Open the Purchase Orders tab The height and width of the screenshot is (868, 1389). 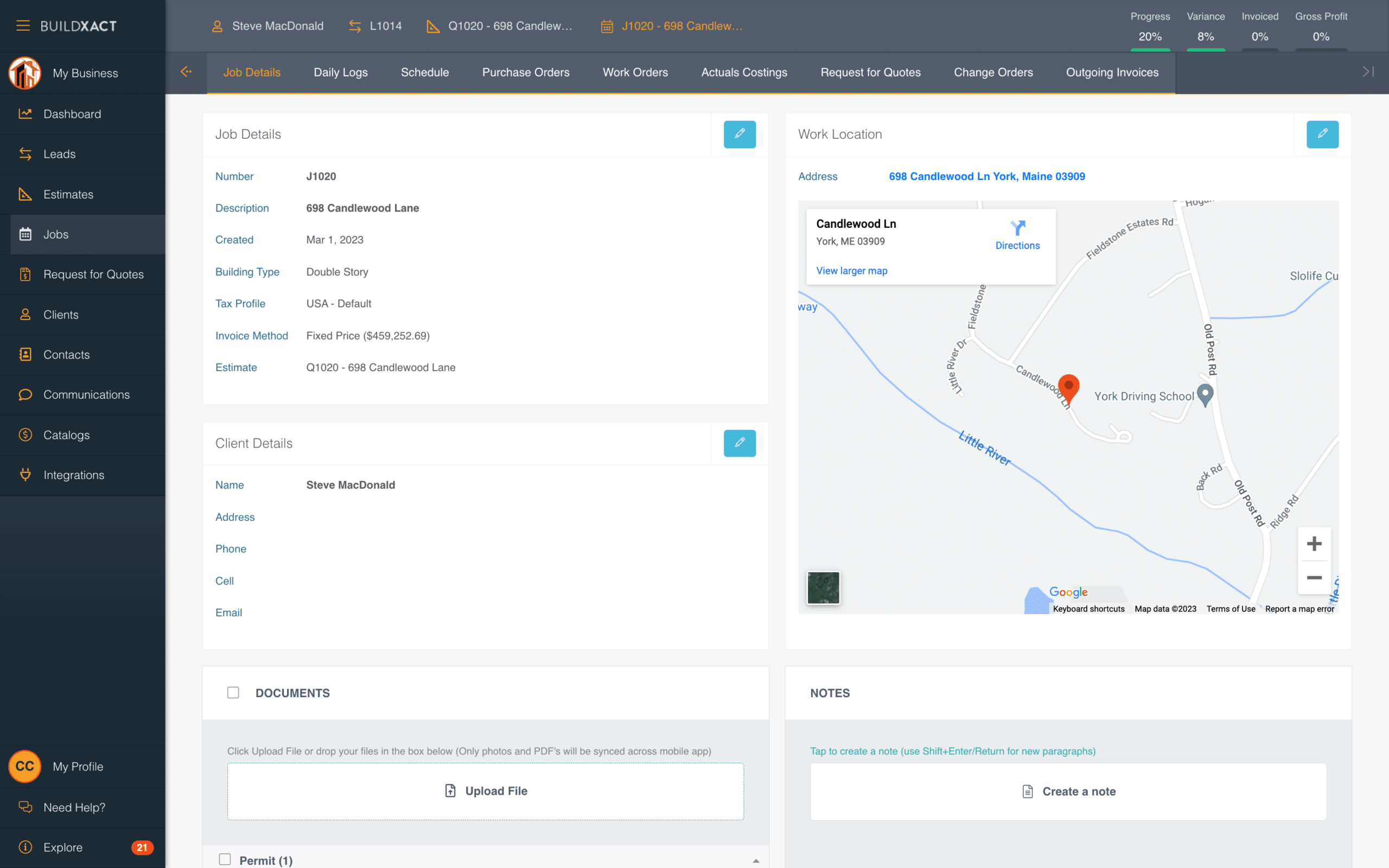525,72
